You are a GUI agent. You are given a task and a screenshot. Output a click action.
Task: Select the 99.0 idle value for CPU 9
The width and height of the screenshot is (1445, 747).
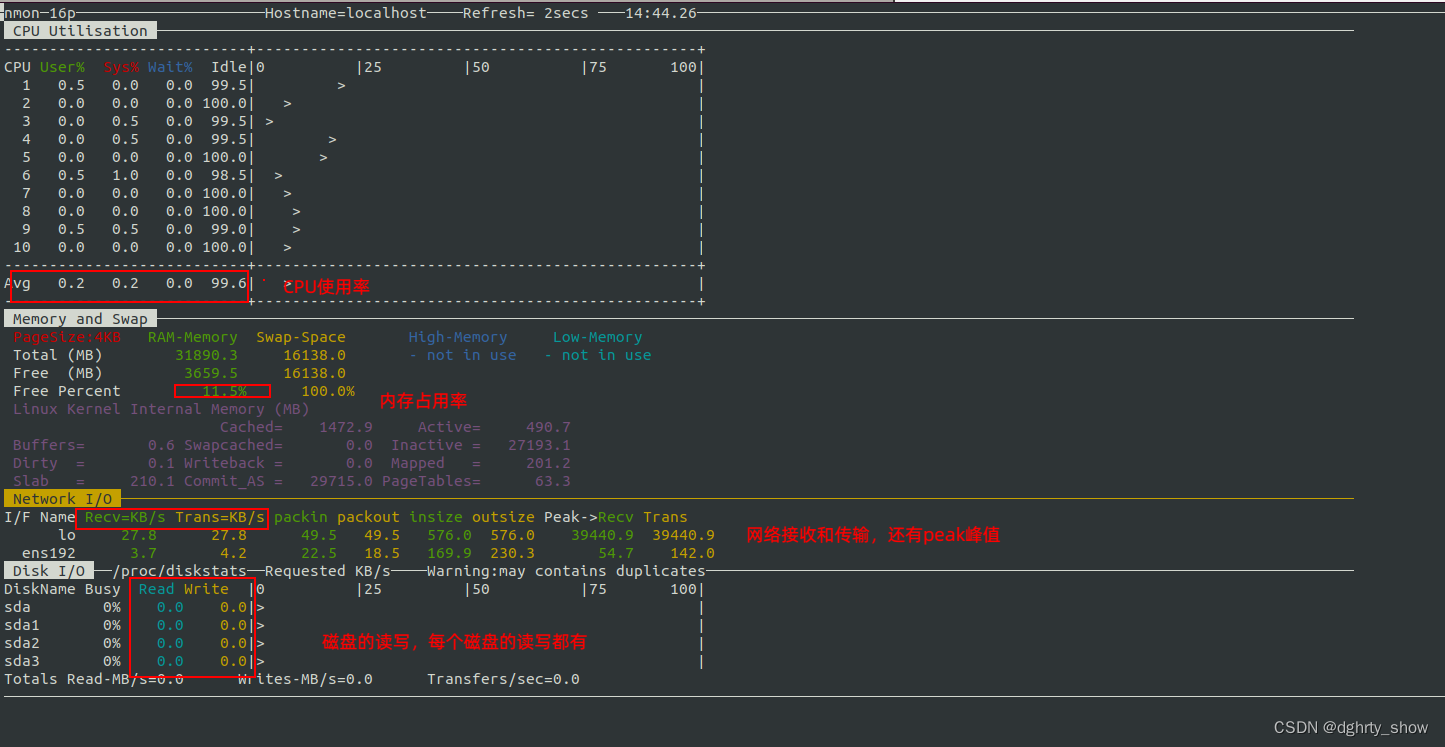coord(228,229)
